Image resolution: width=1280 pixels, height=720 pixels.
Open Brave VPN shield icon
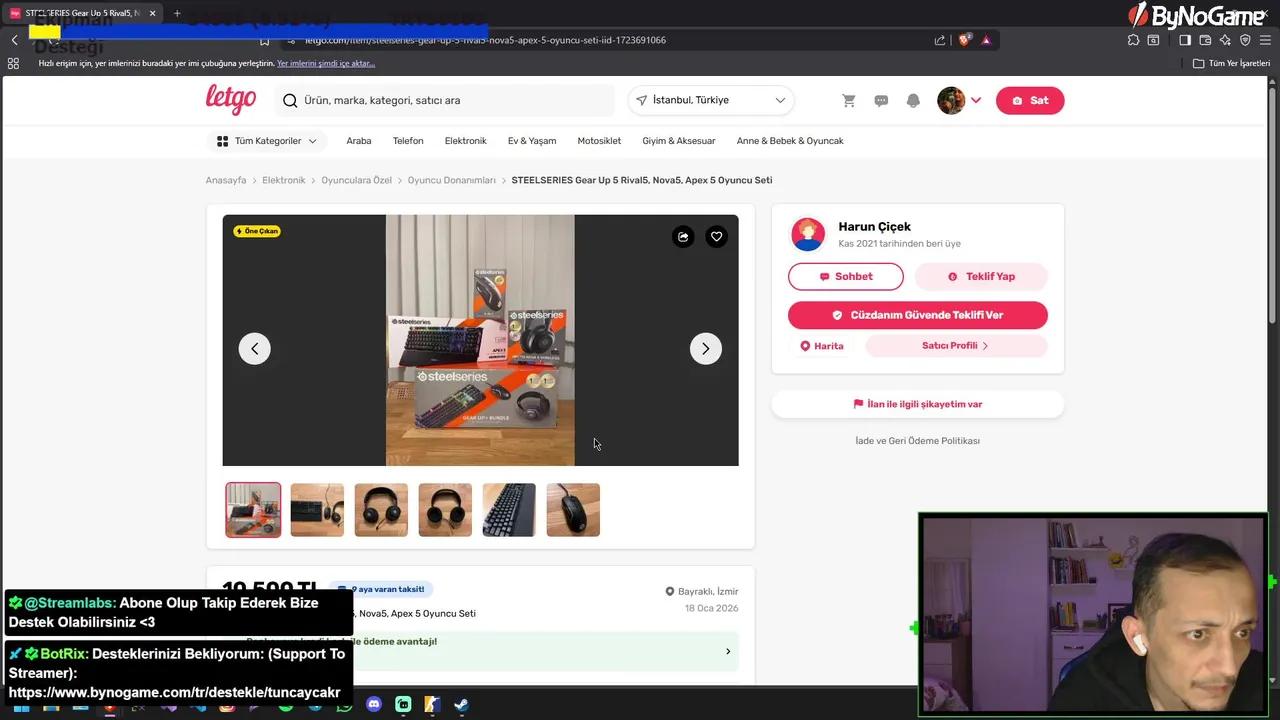pos(1245,40)
